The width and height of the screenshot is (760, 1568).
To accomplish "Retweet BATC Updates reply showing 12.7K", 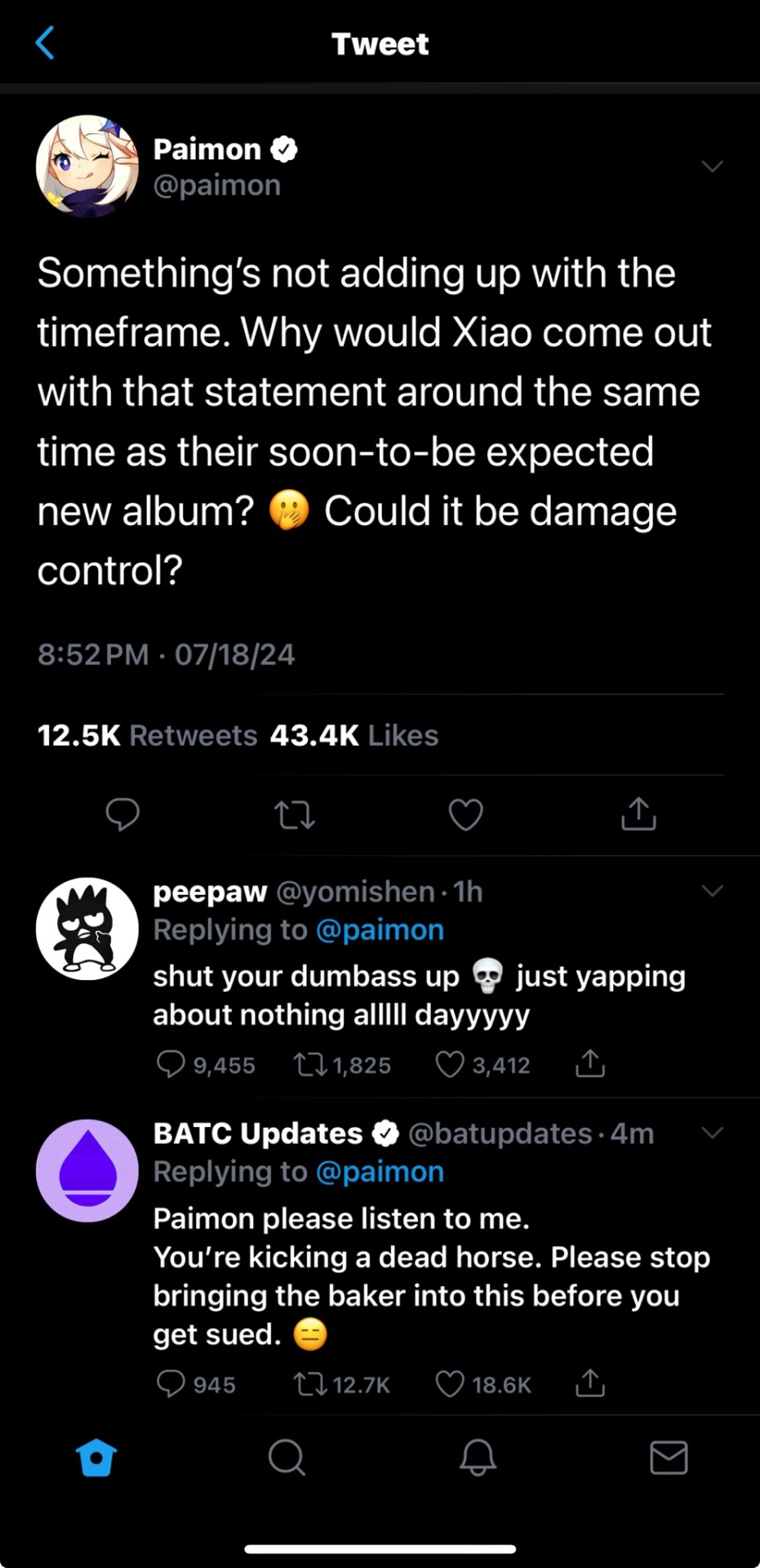I will pos(310,1383).
